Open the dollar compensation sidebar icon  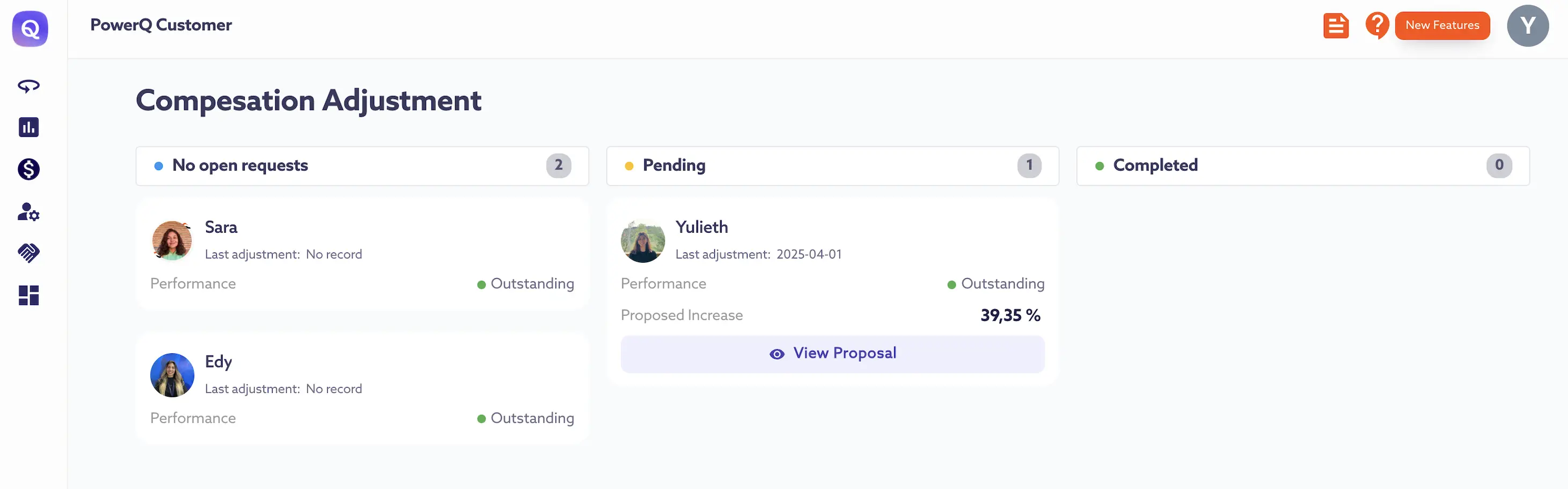(28, 169)
